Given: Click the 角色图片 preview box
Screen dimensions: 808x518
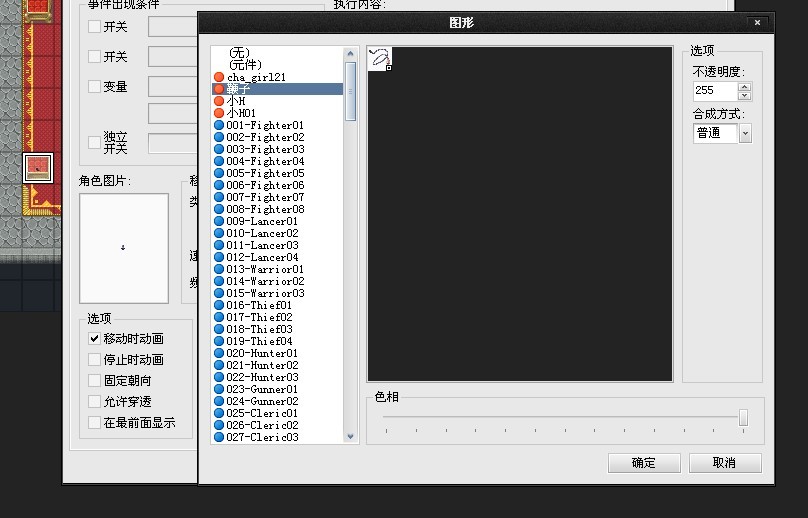Looking at the screenshot, I should coord(124,248).
